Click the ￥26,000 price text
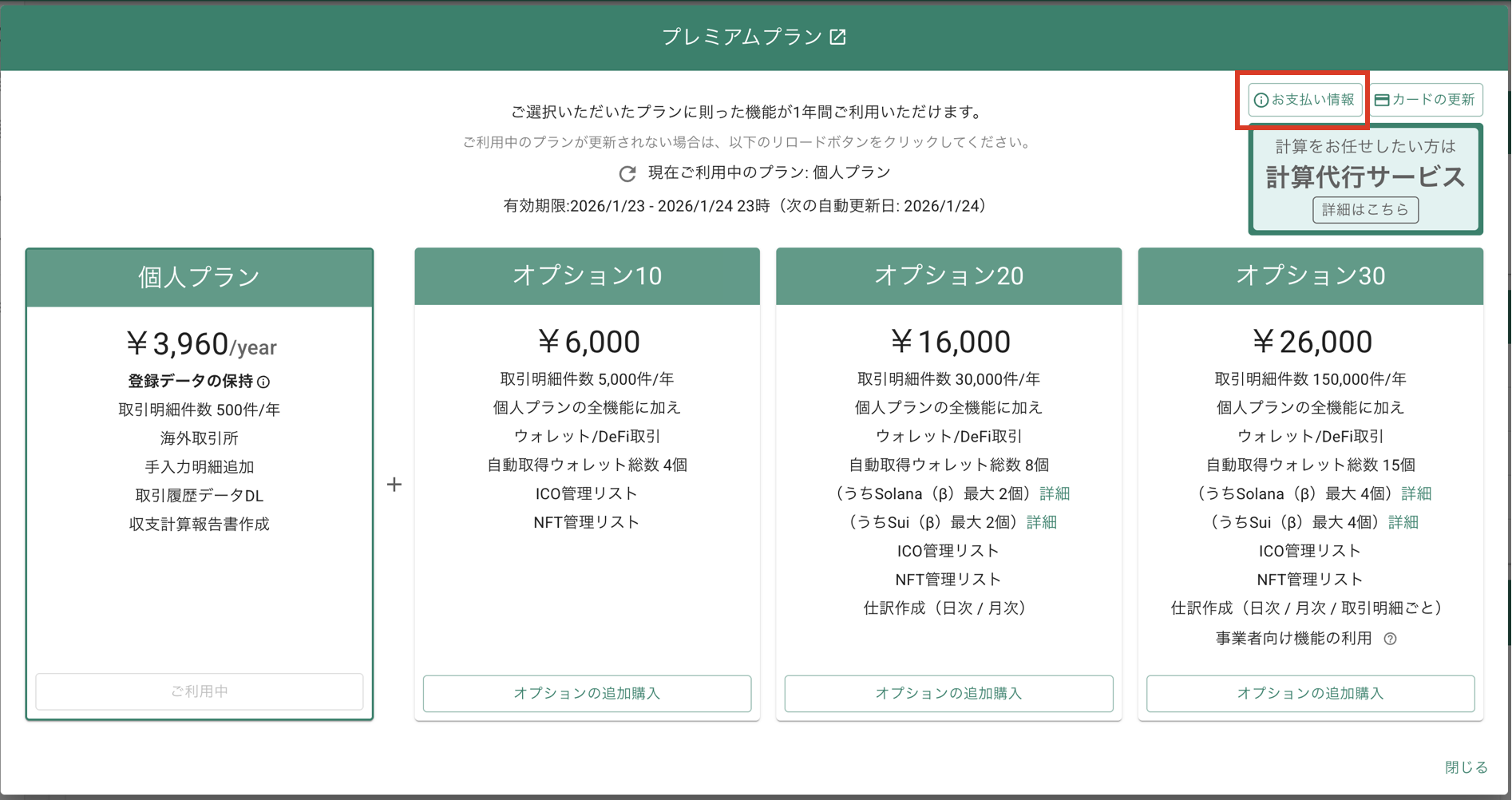This screenshot has height=800, width=1512. tap(1312, 343)
